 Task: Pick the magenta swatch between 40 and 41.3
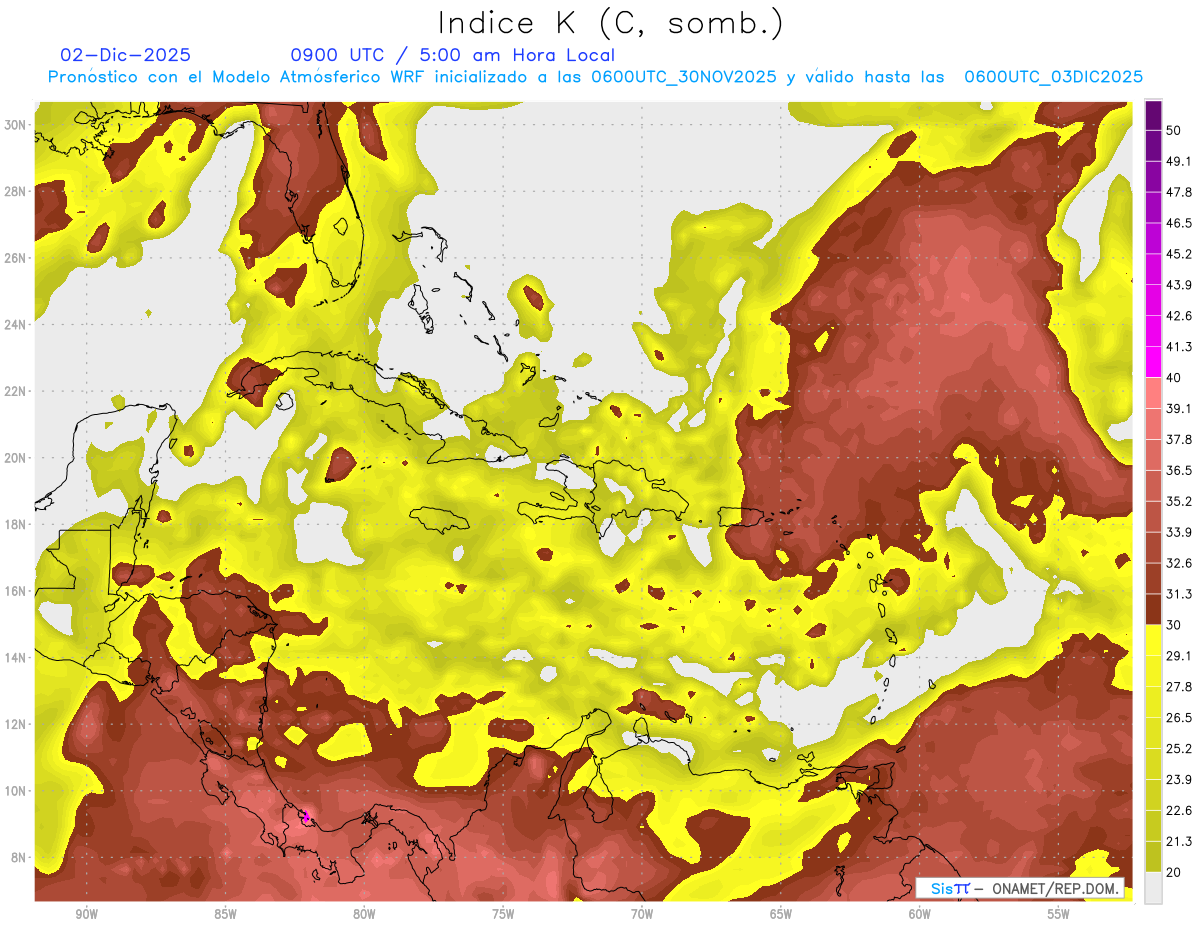point(1153,362)
